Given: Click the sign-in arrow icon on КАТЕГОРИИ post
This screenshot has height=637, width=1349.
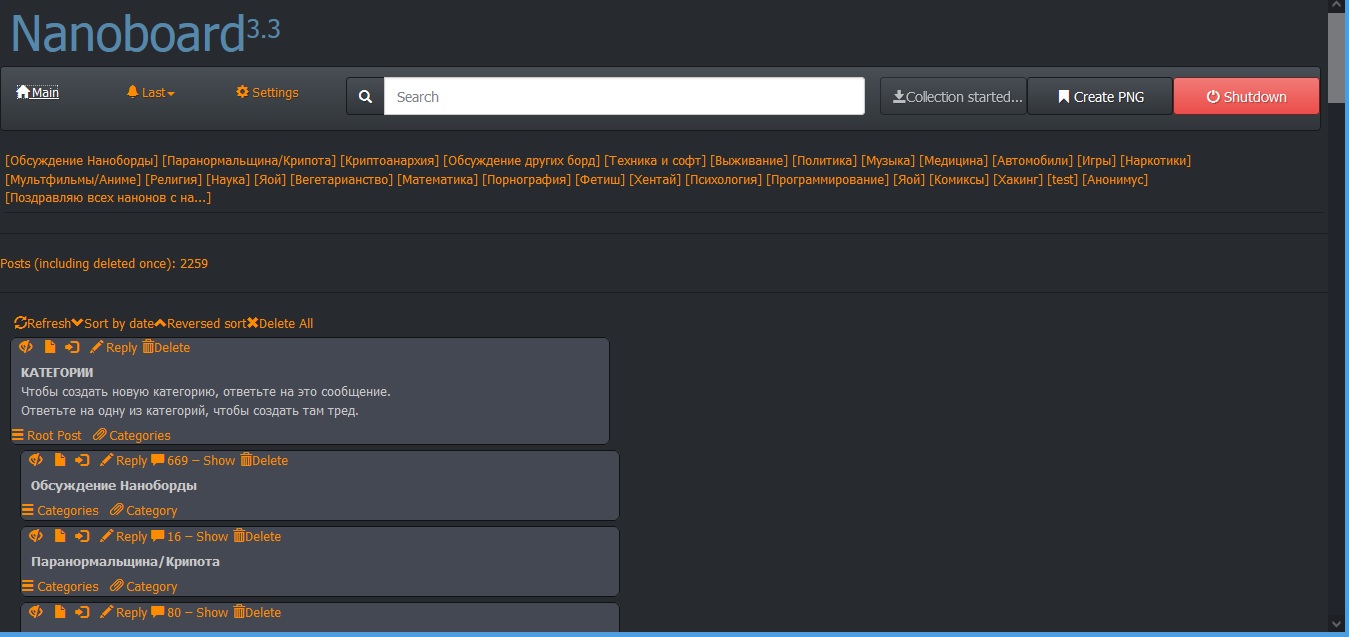Looking at the screenshot, I should [72, 347].
